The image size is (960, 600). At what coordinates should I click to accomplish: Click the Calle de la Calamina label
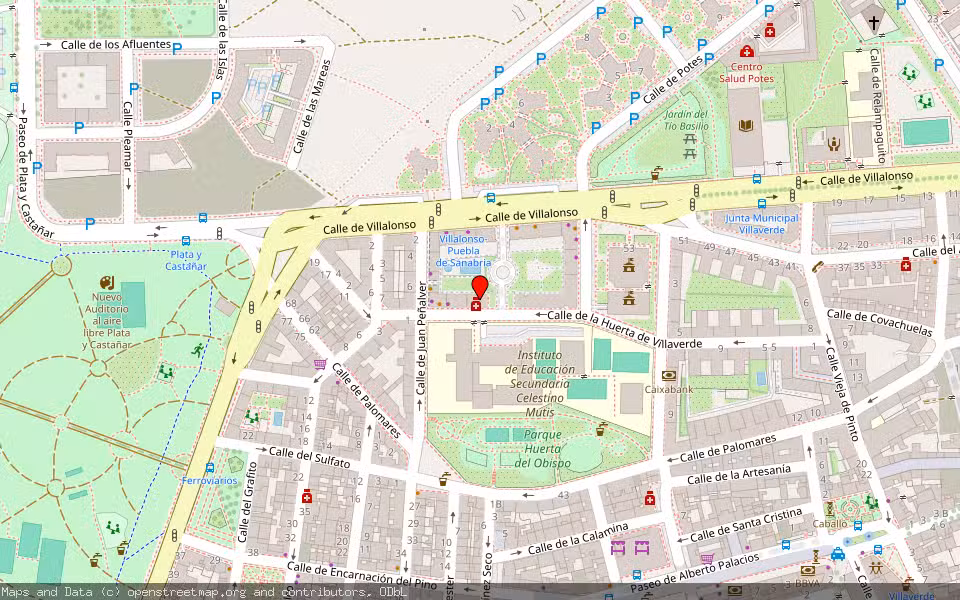[x=578, y=539]
